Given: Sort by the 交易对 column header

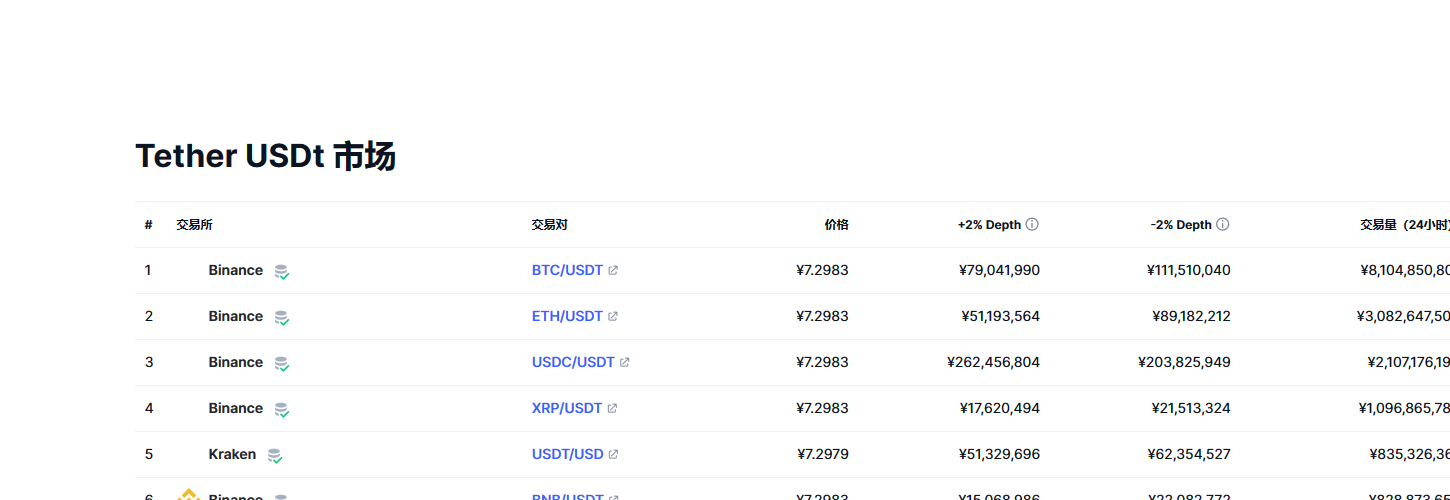Looking at the screenshot, I should coord(549,225).
